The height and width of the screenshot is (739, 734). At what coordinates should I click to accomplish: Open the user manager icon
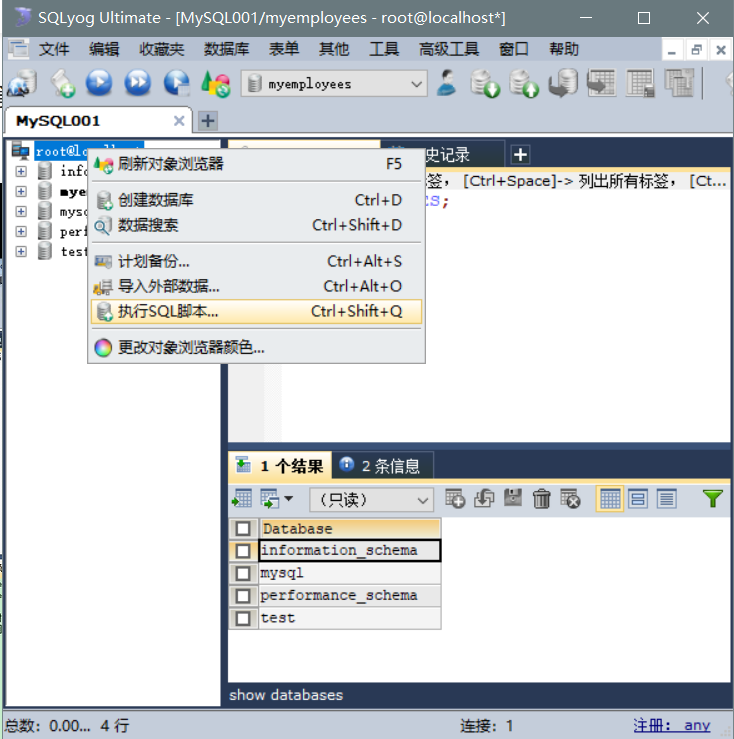446,83
